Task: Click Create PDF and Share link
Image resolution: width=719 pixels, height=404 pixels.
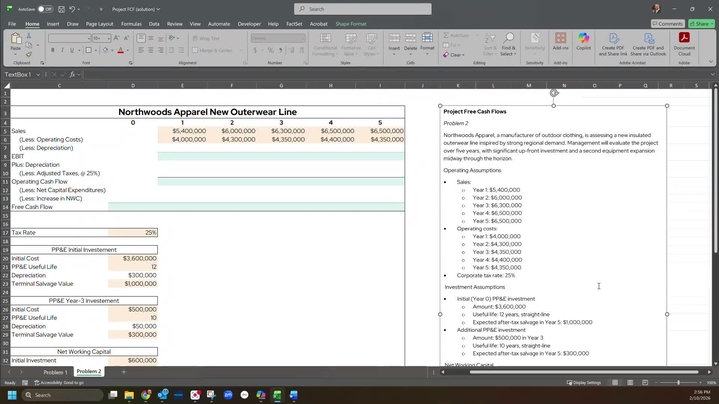Action: point(613,43)
